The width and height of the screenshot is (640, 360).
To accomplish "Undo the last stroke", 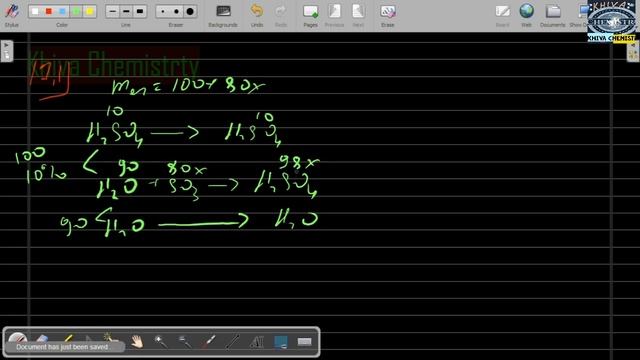I will click(257, 15).
